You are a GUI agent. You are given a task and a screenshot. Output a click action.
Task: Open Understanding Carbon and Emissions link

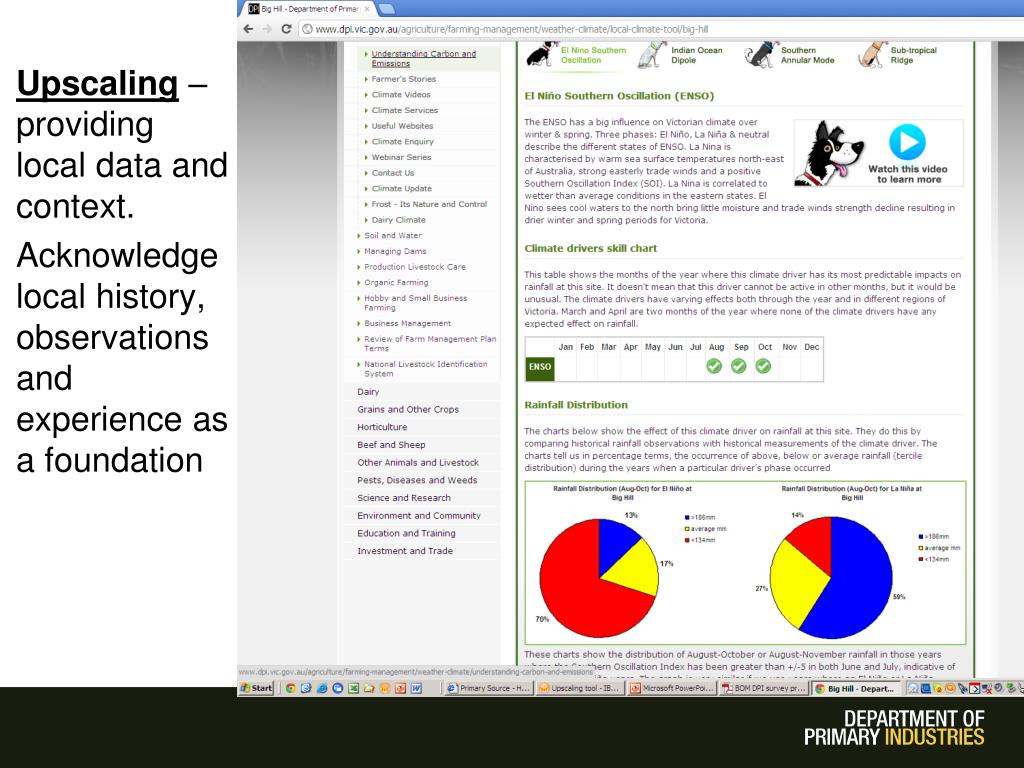(423, 59)
